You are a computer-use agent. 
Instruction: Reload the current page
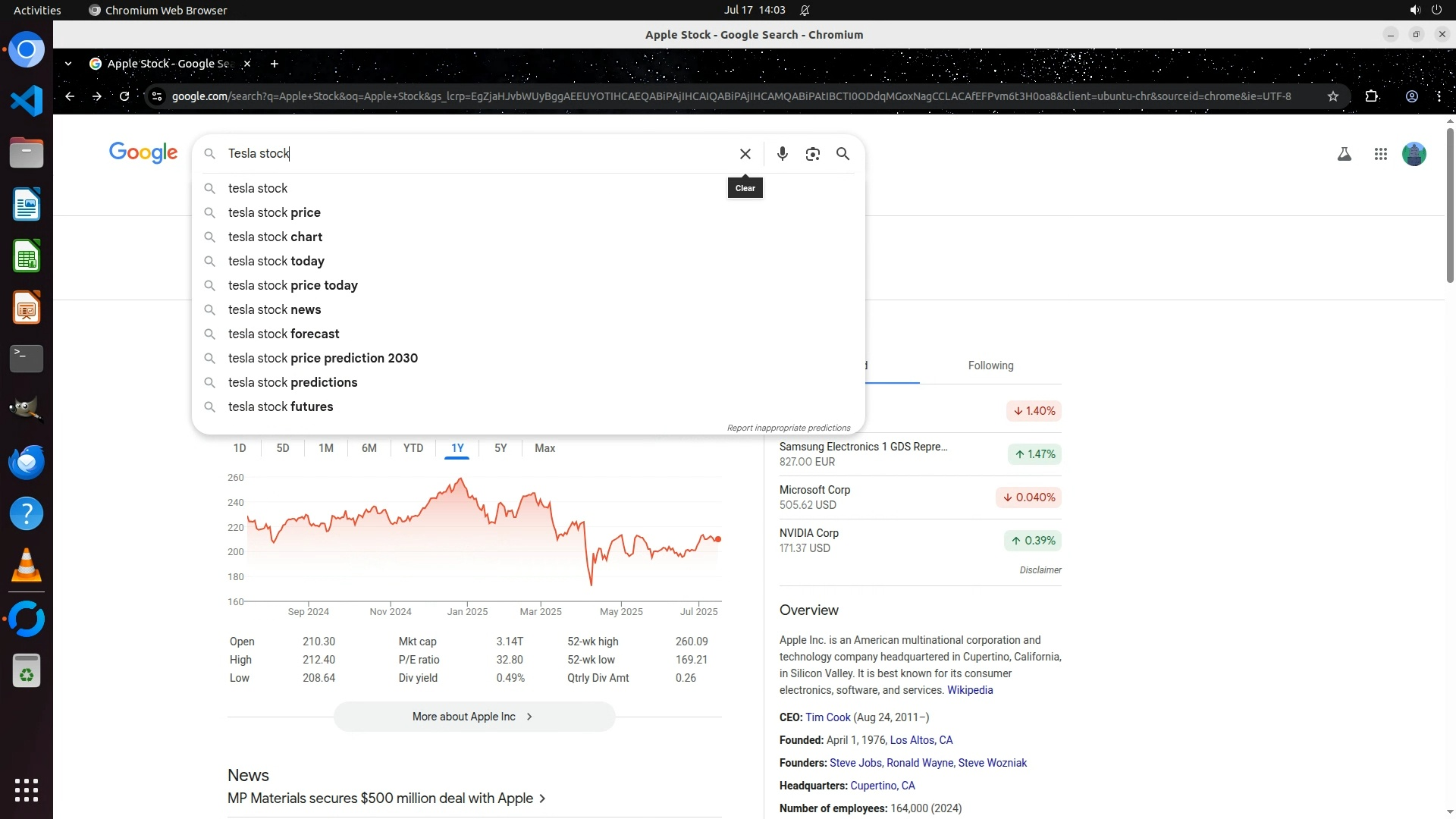(x=124, y=96)
